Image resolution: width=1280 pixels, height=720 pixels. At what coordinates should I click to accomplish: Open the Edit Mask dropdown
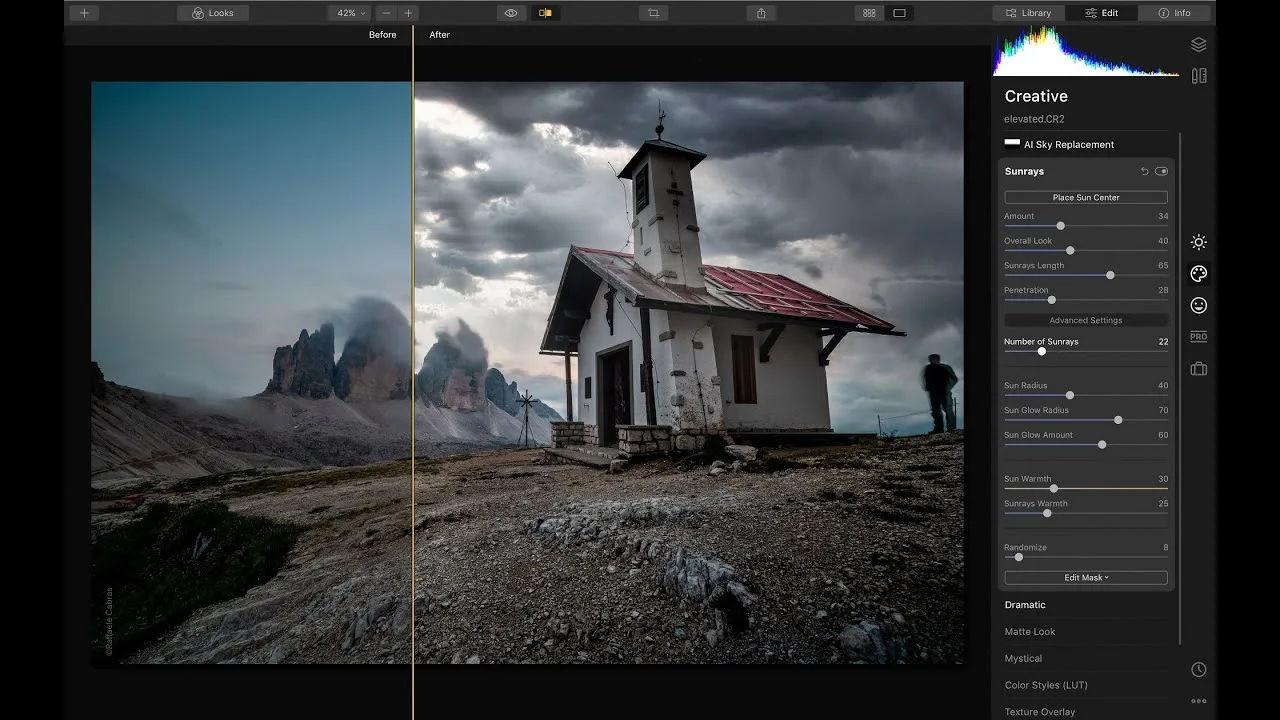click(1086, 578)
